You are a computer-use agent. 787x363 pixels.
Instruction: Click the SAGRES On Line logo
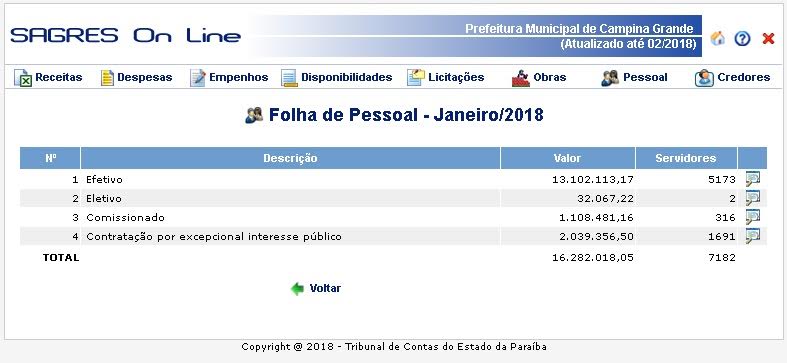click(x=125, y=36)
